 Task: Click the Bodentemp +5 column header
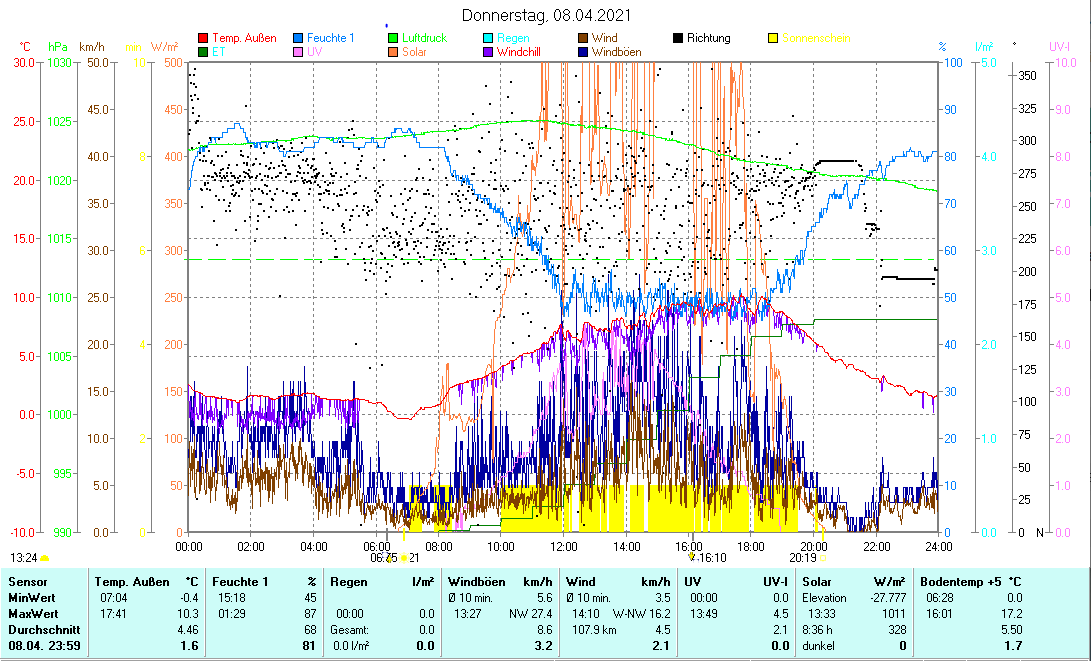coord(960,581)
